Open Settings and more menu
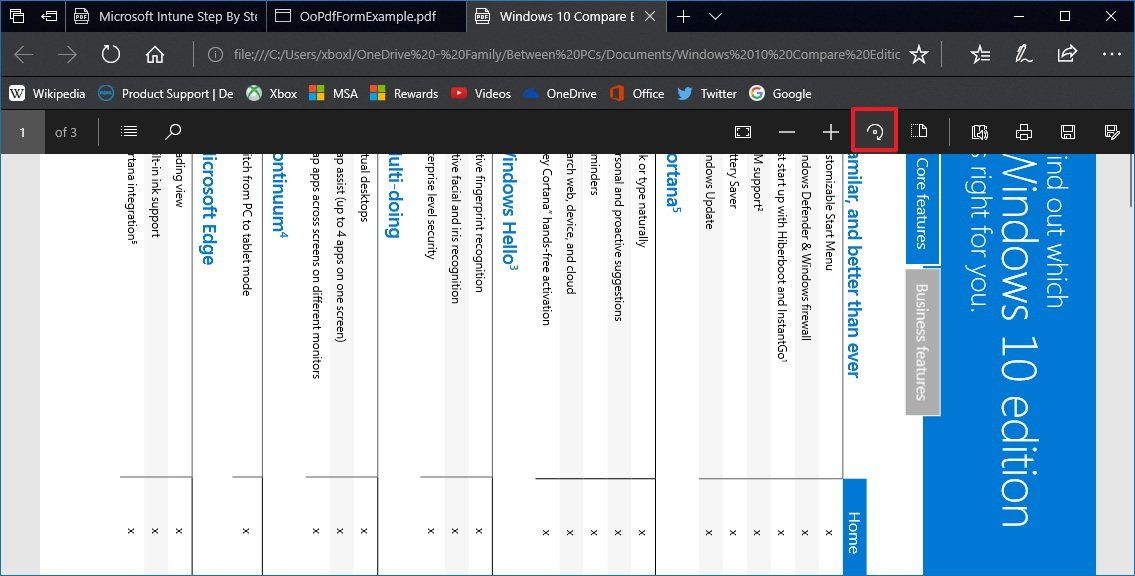 coord(1111,54)
